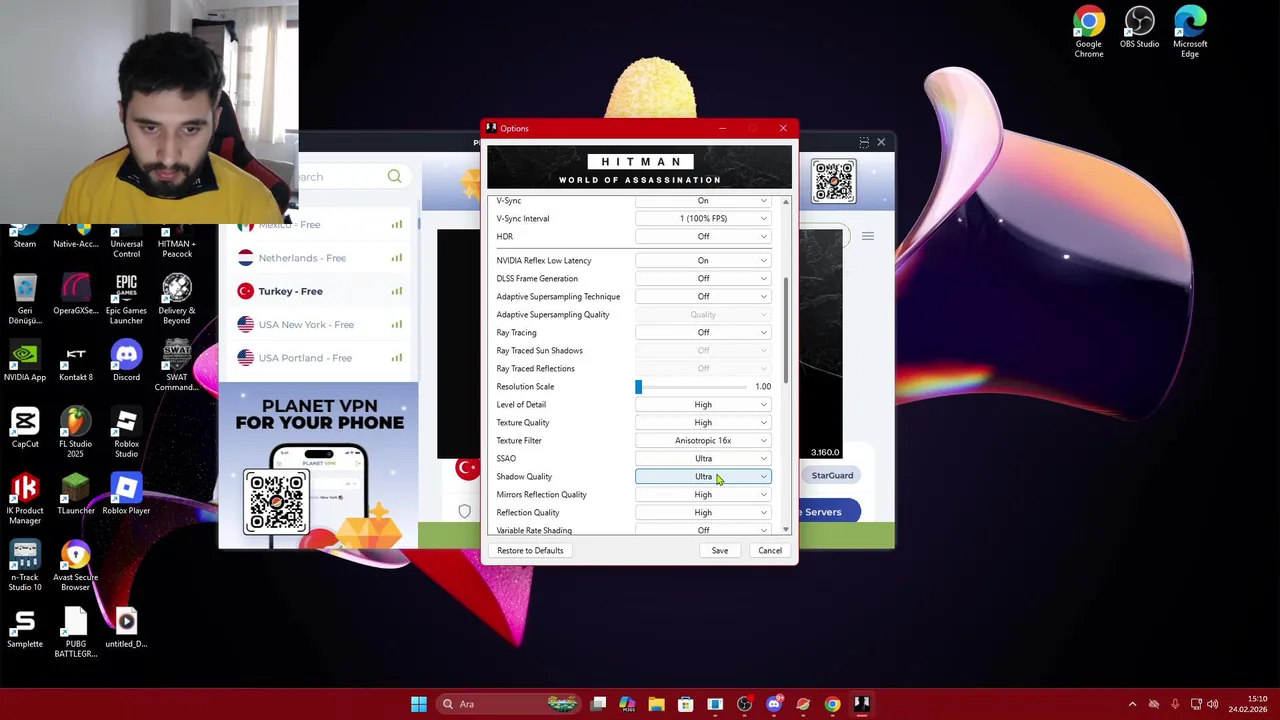Select the Epic Games Launcher icon
Viewport: 1280px width, 720px height.
click(126, 299)
